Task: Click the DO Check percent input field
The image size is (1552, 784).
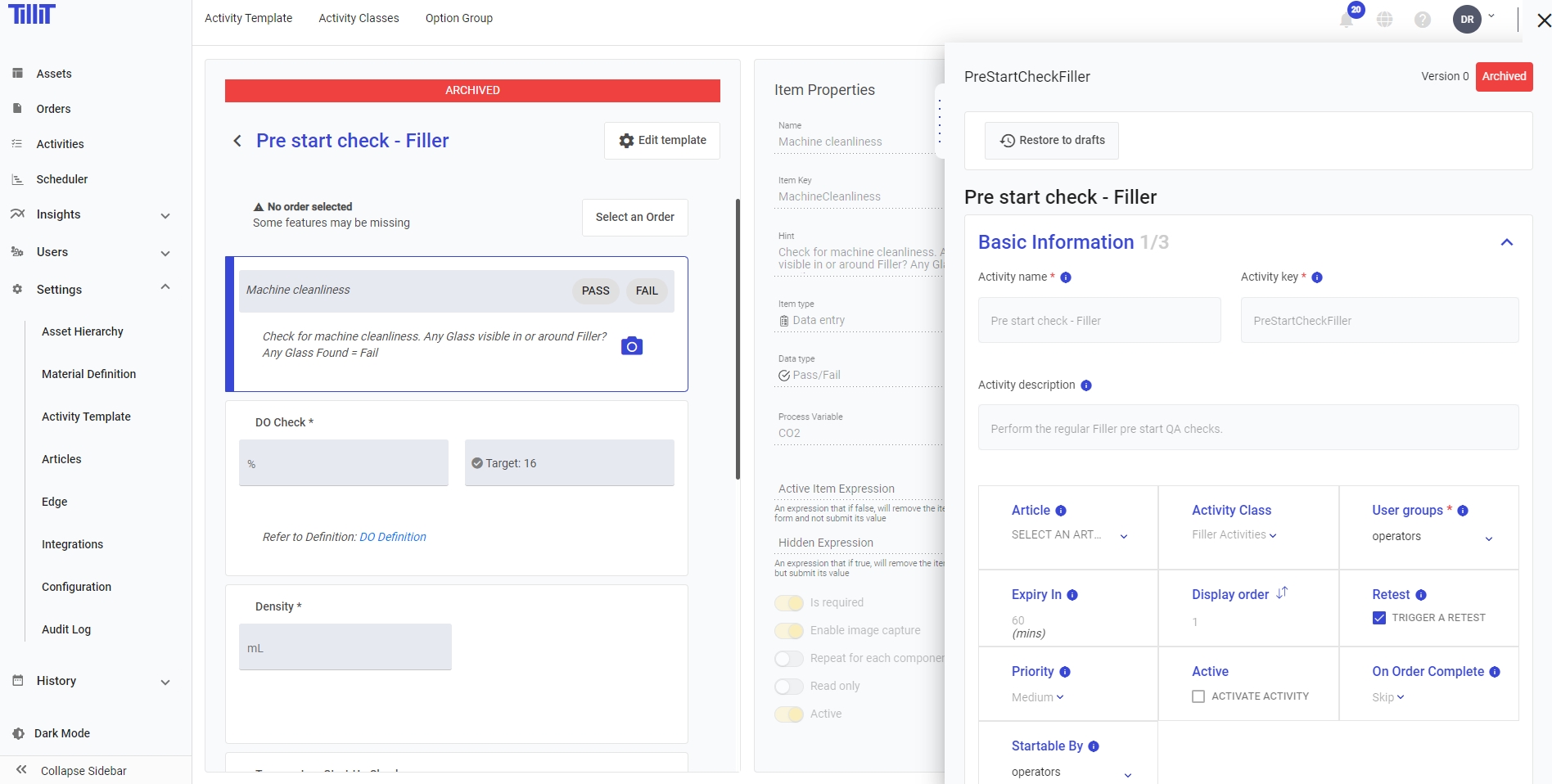Action: [344, 463]
